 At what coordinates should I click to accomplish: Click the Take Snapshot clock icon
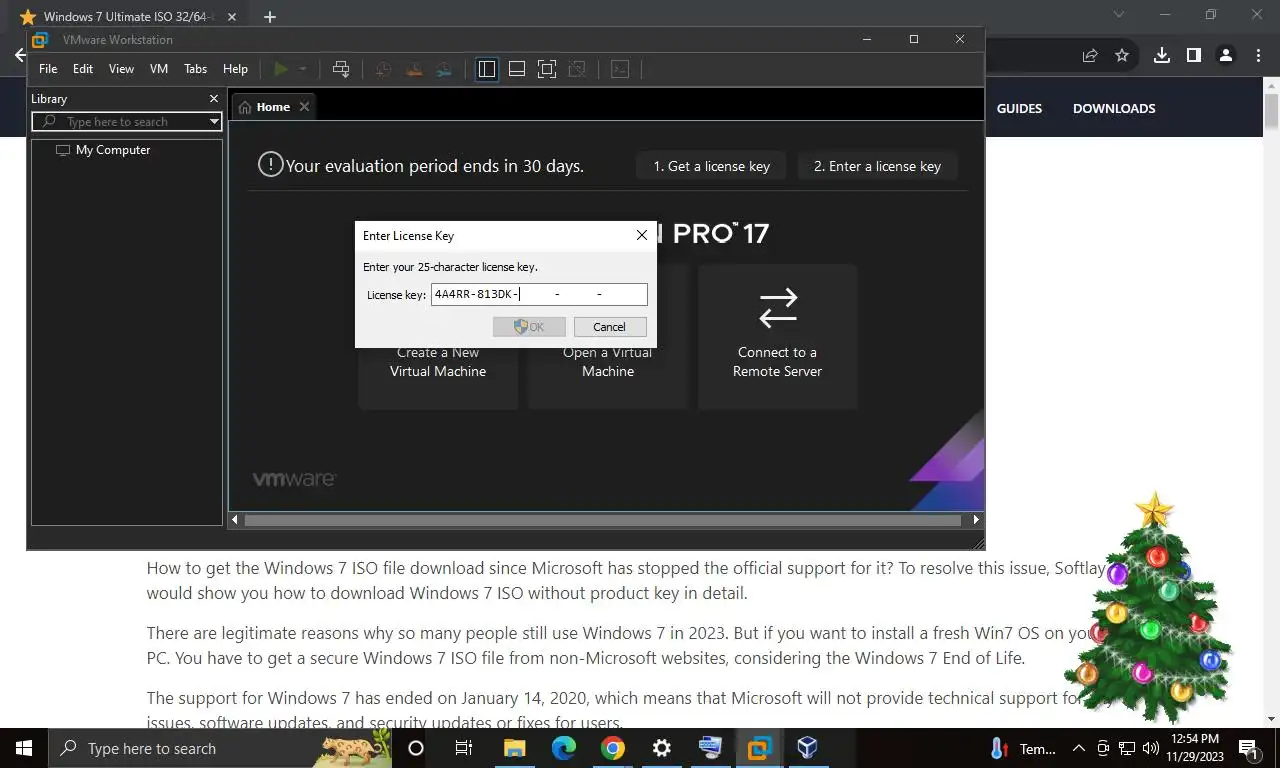click(383, 69)
